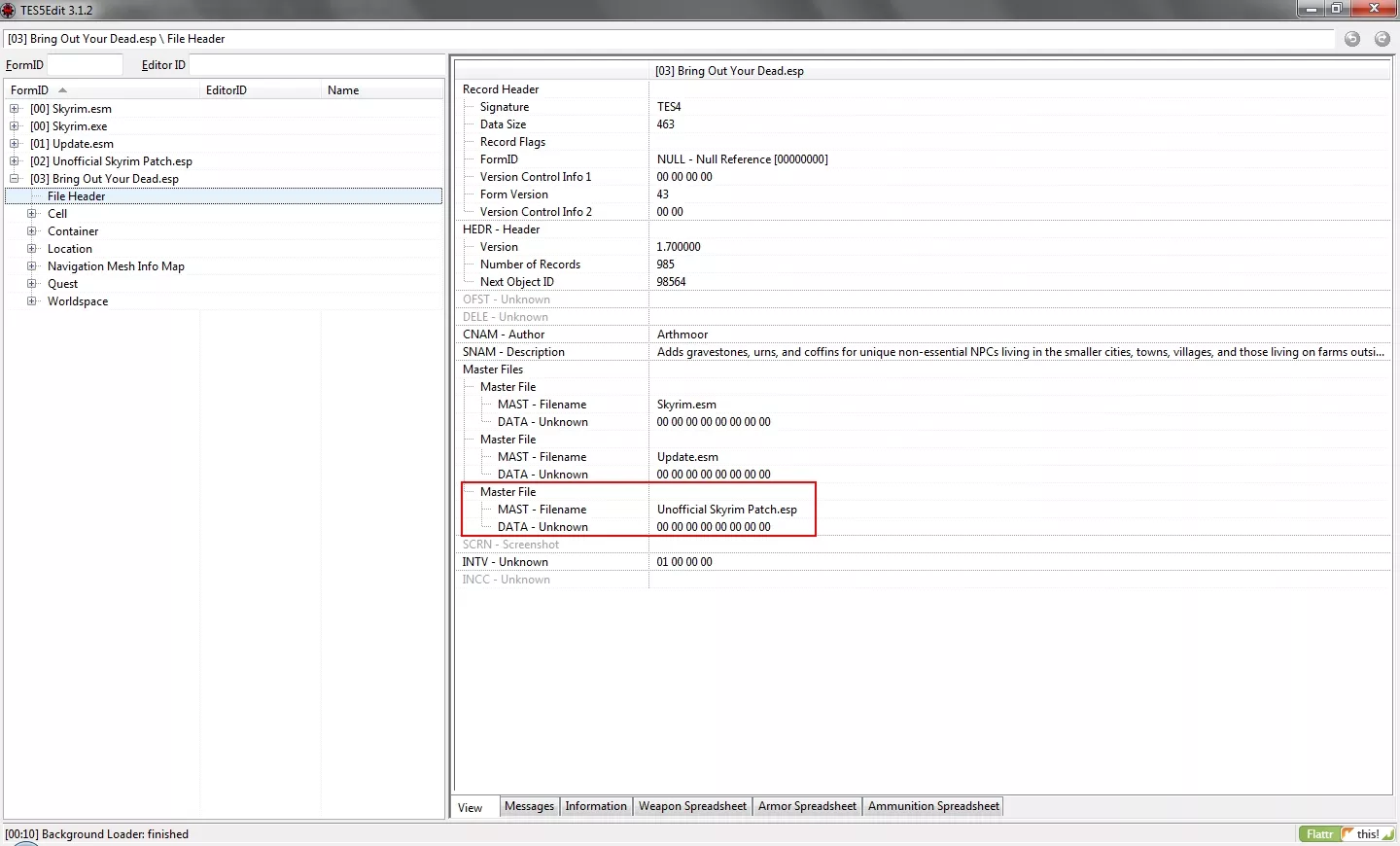1400x846 pixels.
Task: Select the HEDR - Header row
Action: click(924, 229)
